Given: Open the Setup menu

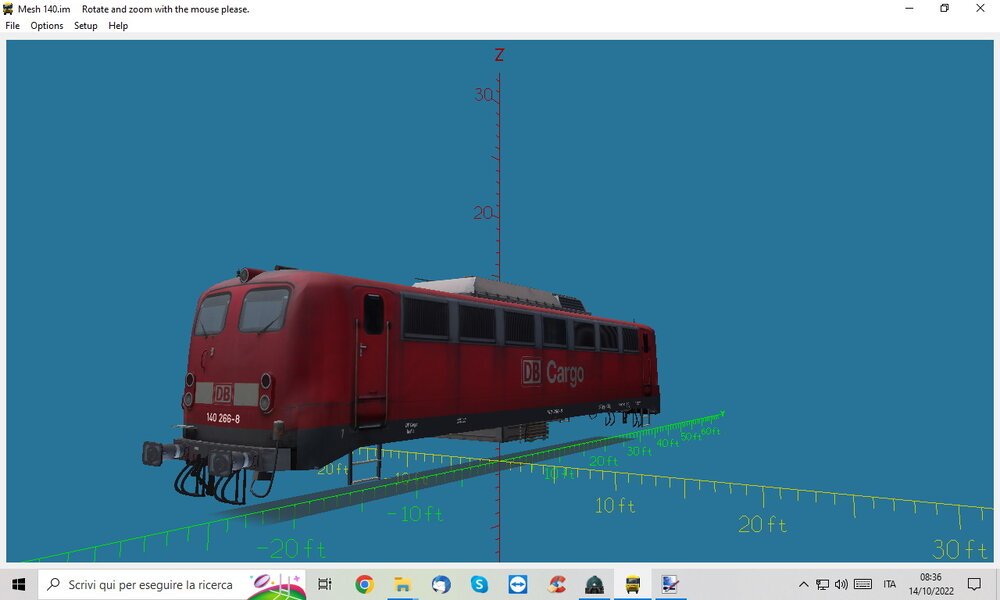Looking at the screenshot, I should point(85,26).
